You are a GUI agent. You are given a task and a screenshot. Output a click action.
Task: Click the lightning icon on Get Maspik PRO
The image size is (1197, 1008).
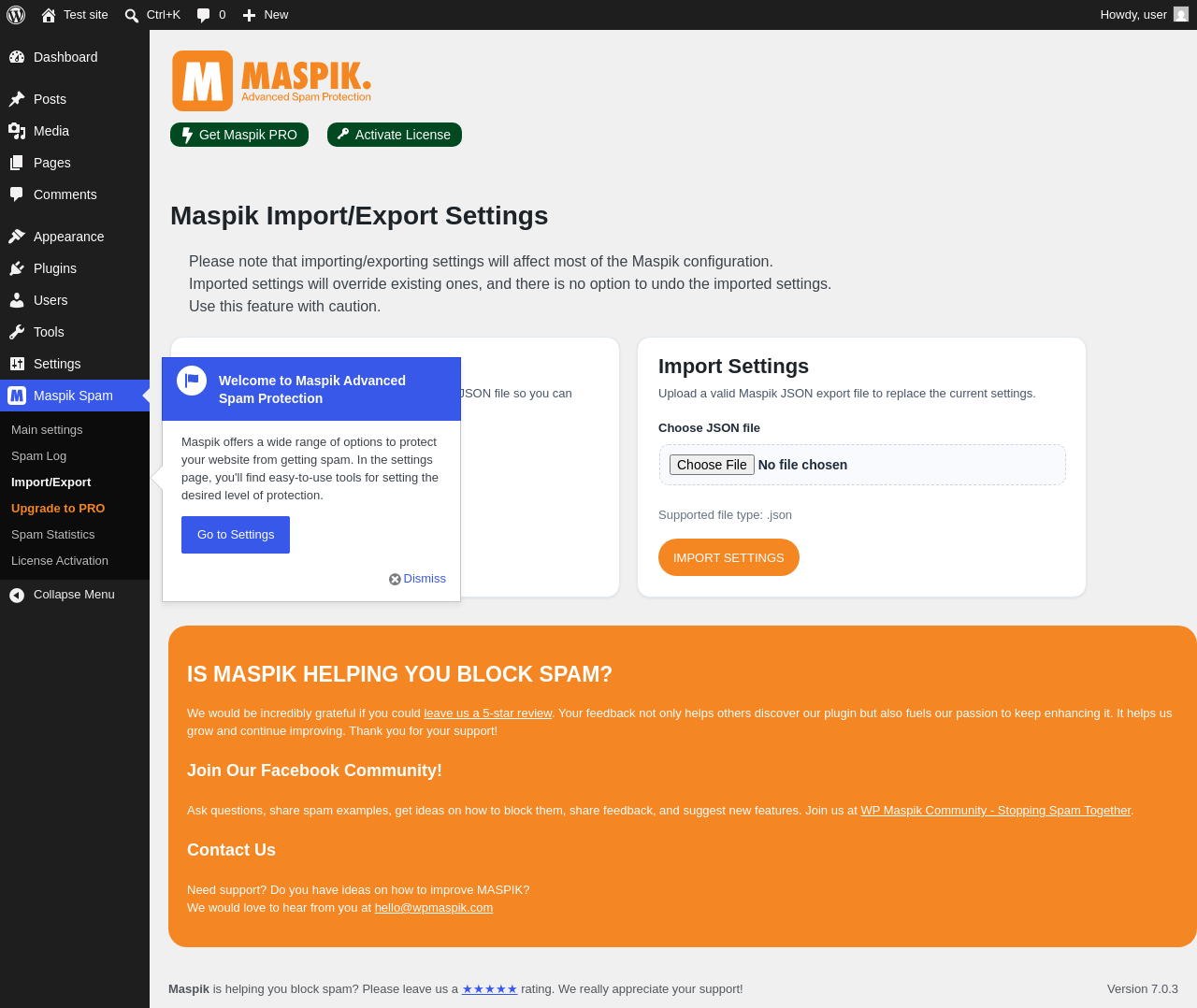point(187,135)
